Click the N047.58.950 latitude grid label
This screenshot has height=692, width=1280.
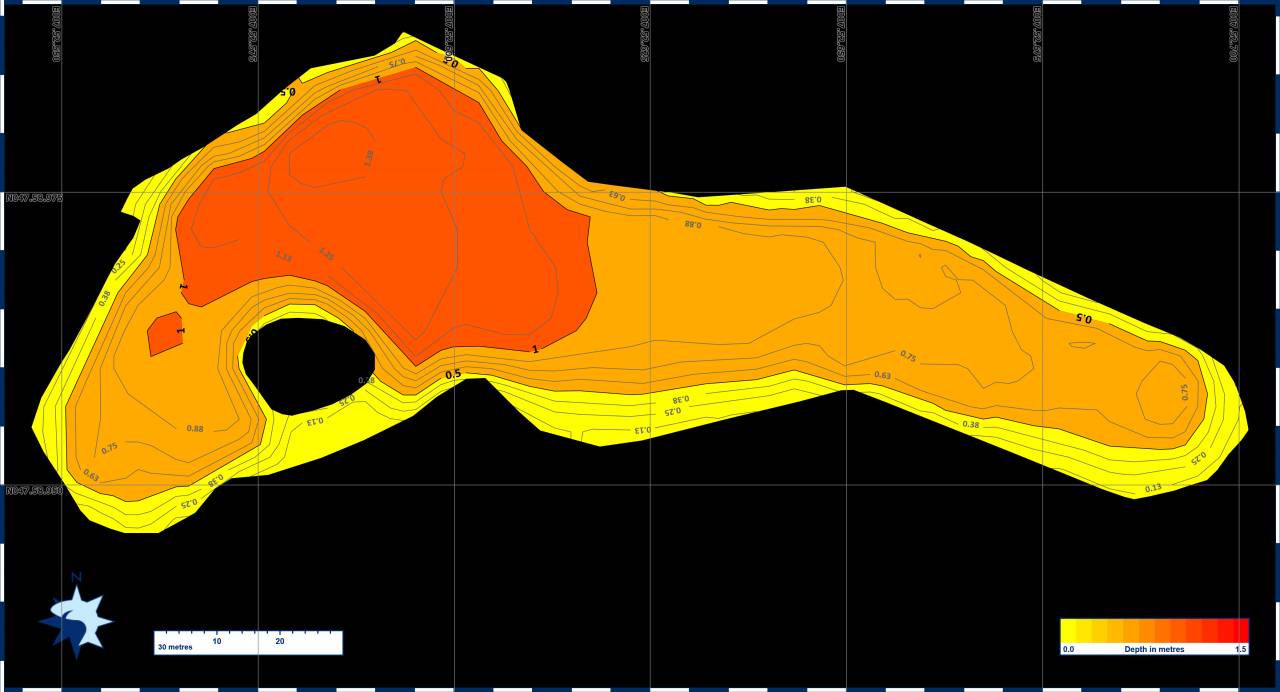tap(34, 491)
